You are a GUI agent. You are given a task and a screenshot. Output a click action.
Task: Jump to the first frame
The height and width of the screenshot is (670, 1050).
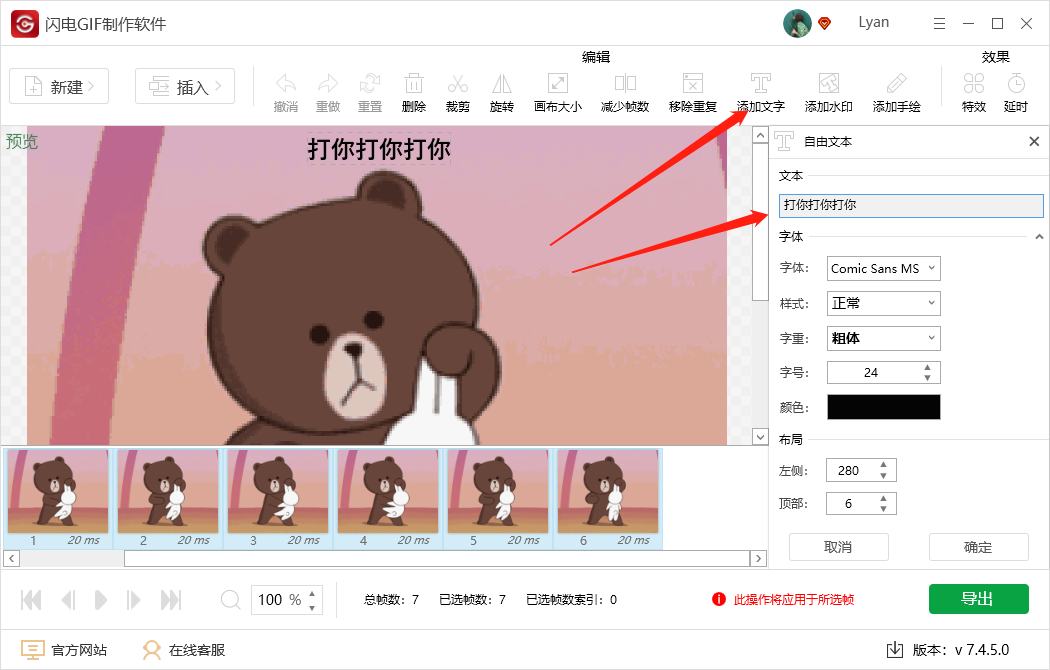31,600
